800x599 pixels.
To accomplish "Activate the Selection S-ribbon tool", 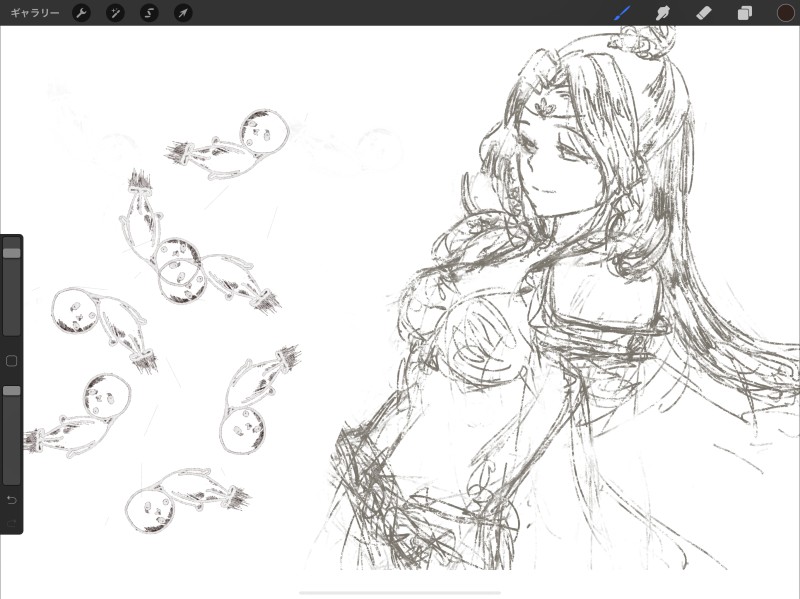I will (x=149, y=13).
